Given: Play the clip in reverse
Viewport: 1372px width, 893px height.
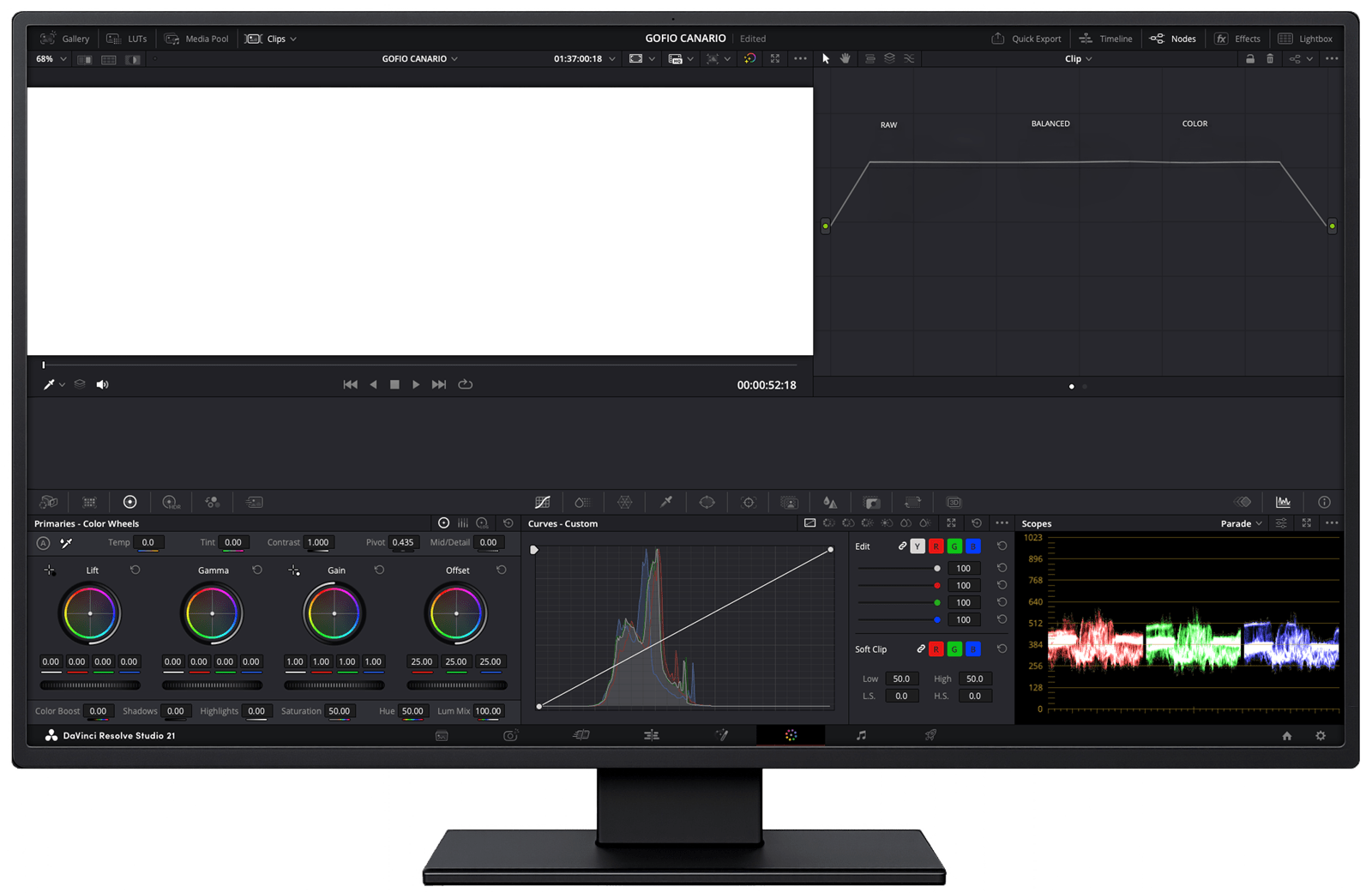Looking at the screenshot, I should pos(373,384).
